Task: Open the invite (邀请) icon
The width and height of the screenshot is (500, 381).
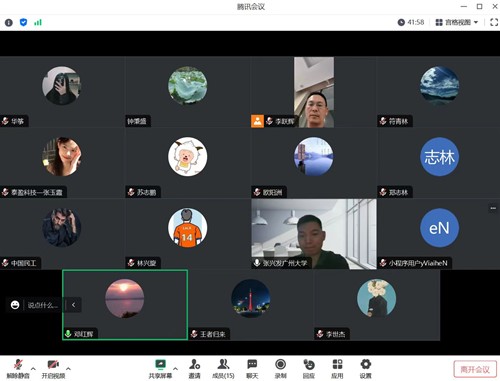Action: [195, 369]
